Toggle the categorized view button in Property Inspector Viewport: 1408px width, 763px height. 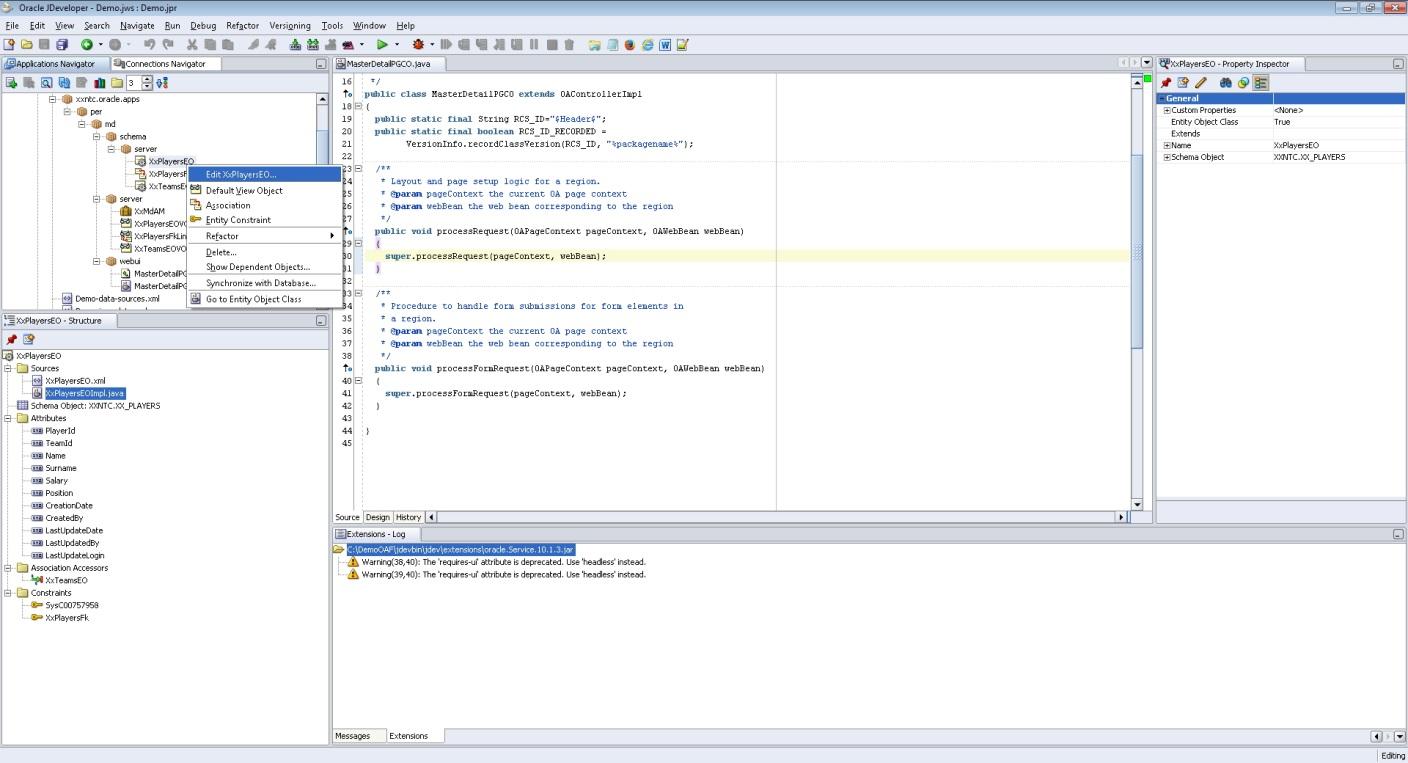coord(1261,83)
